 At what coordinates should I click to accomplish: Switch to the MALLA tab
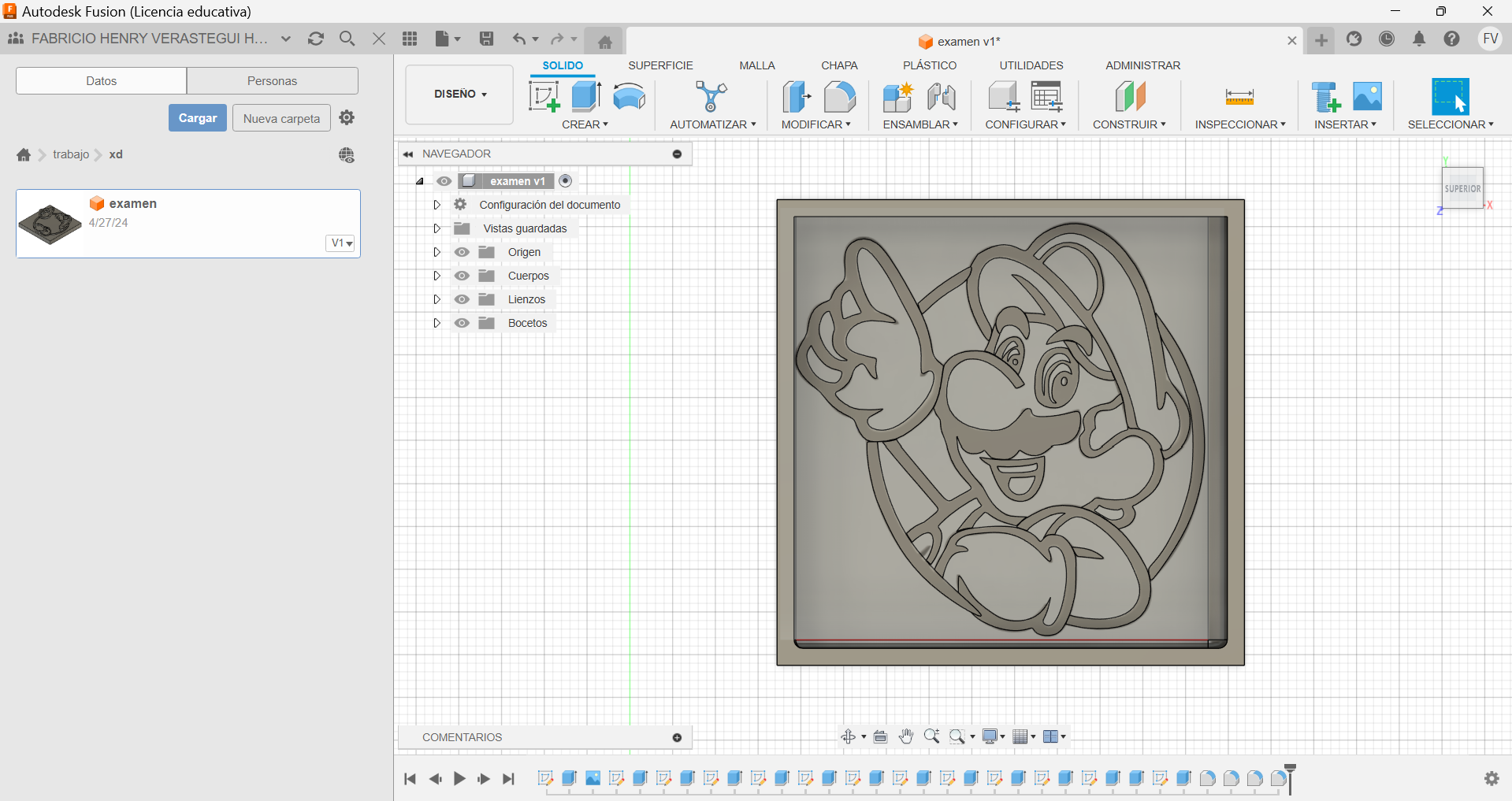pos(756,65)
